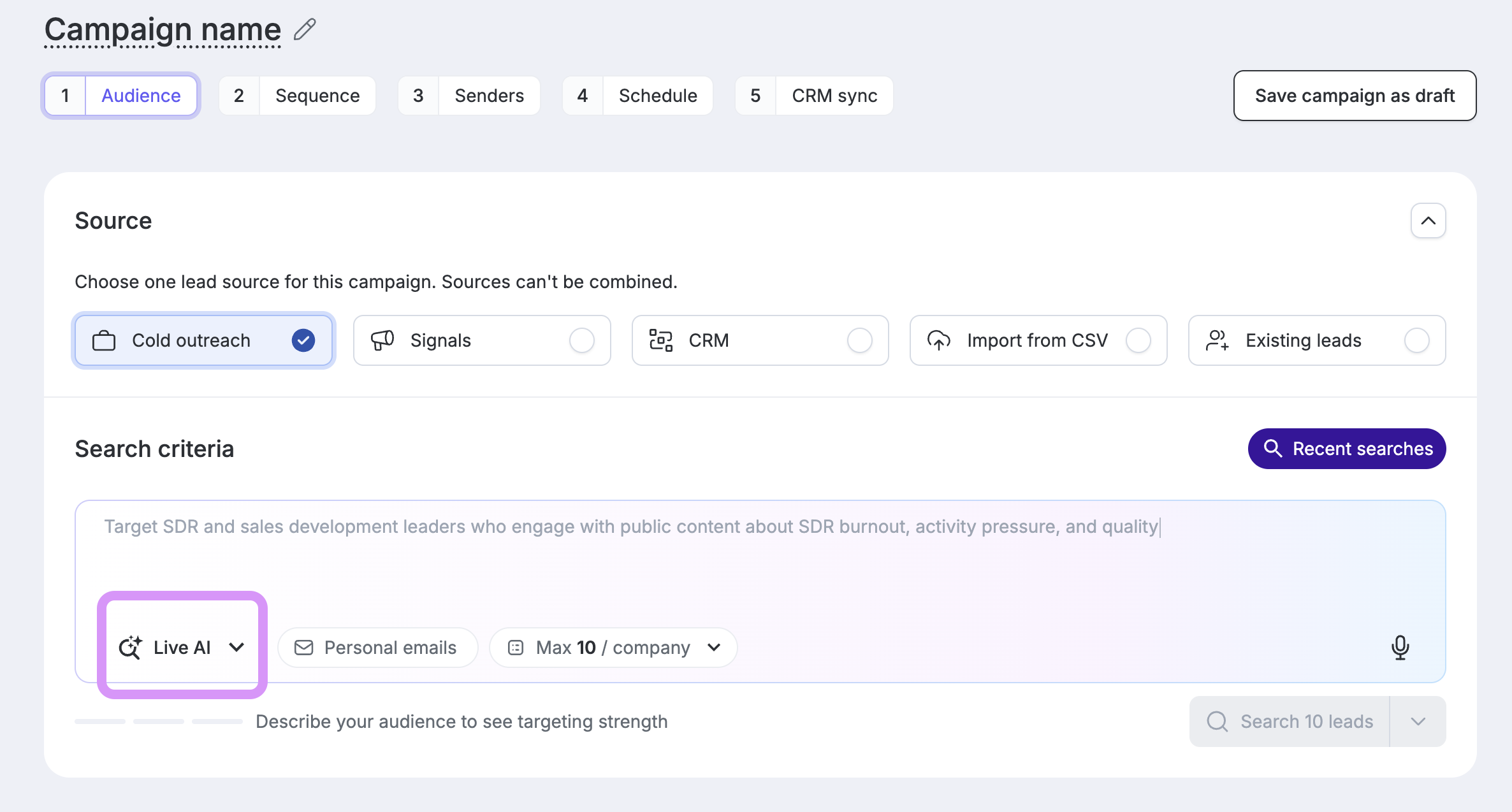
Task: Click the pencil icon to edit campaign name
Action: [305, 29]
